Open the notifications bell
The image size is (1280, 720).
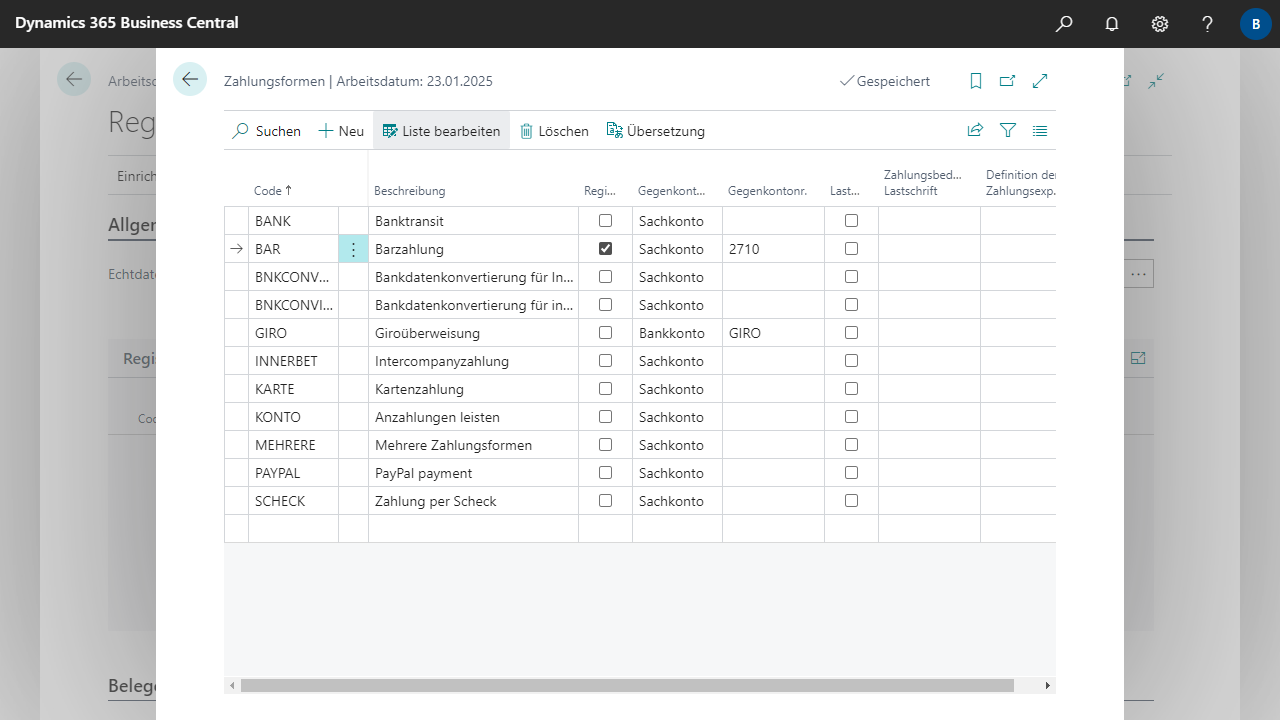(x=1112, y=23)
